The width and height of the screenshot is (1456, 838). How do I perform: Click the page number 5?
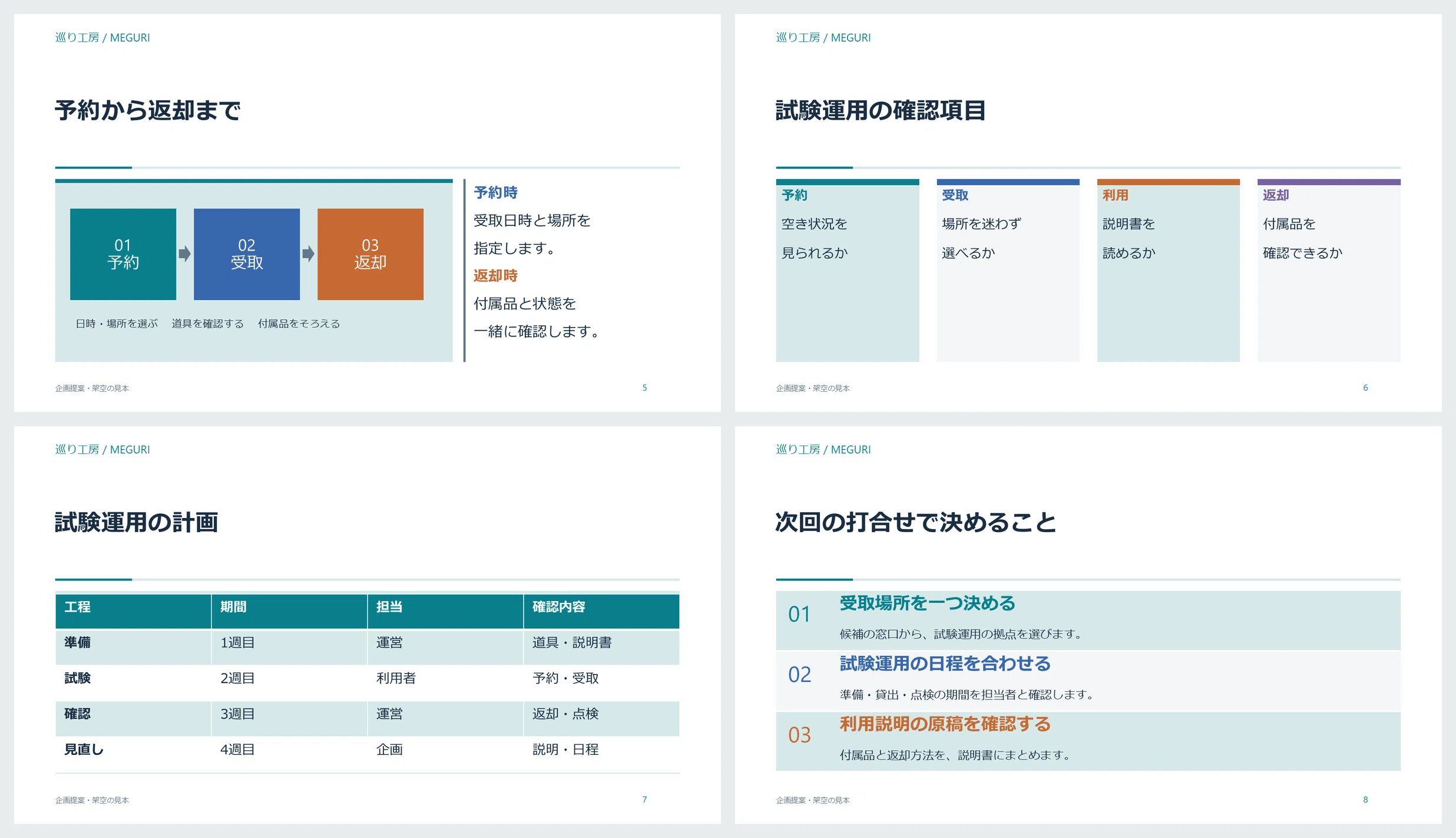pyautogui.click(x=644, y=388)
